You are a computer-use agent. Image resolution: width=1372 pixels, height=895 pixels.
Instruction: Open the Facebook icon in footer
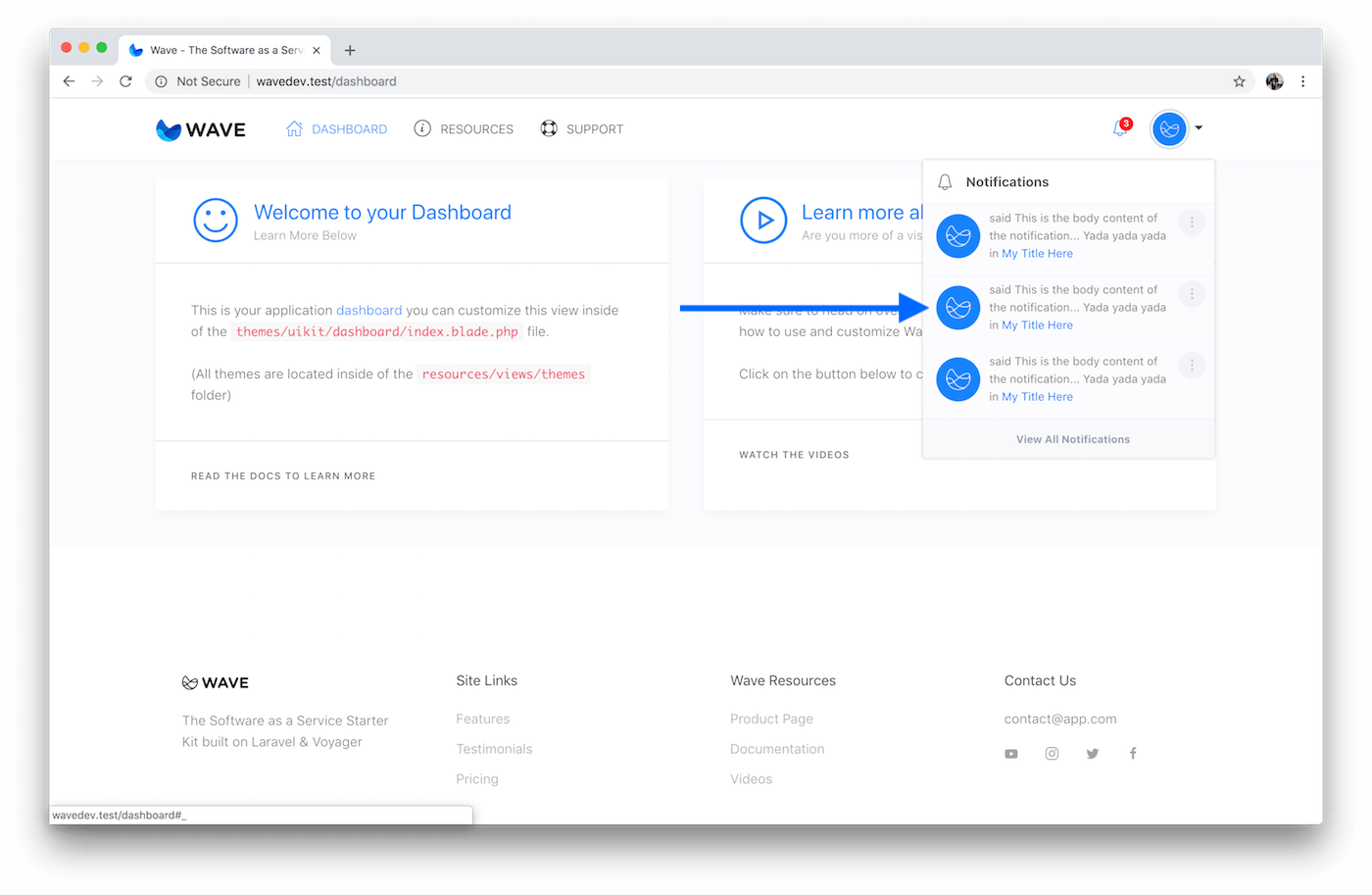point(1133,754)
